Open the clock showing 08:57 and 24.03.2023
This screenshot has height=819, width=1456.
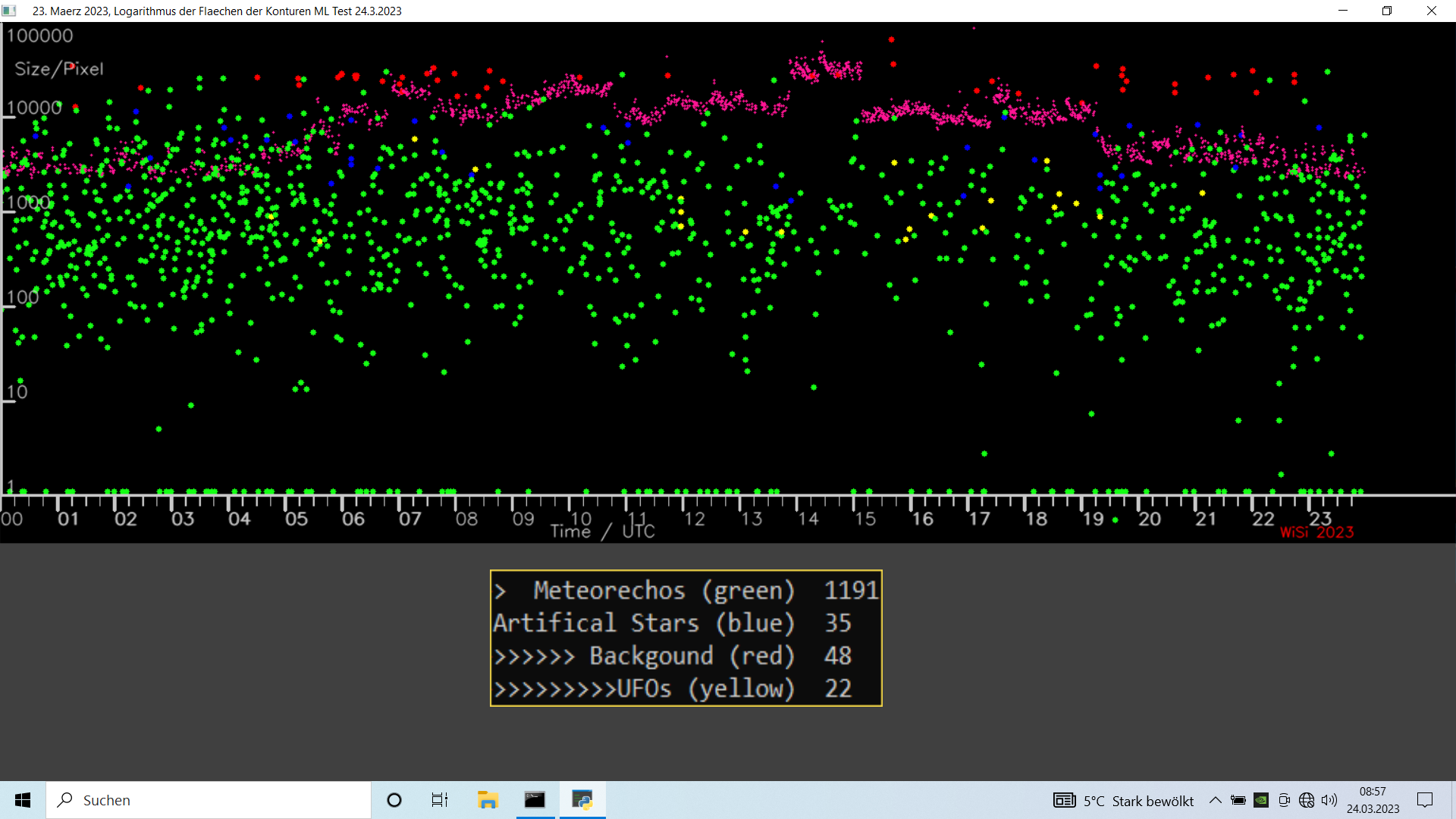click(x=1373, y=800)
